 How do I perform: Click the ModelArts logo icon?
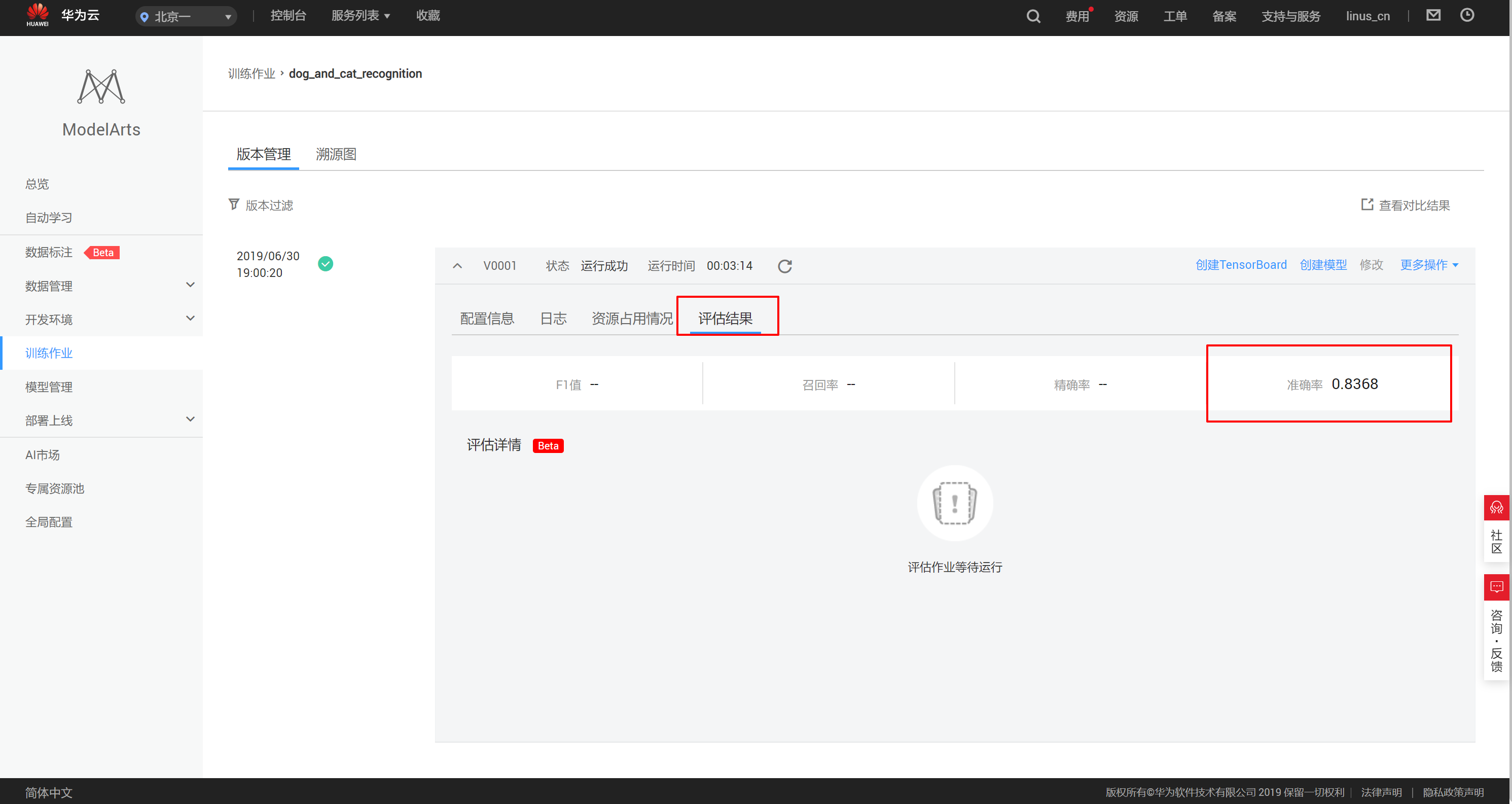click(101, 87)
